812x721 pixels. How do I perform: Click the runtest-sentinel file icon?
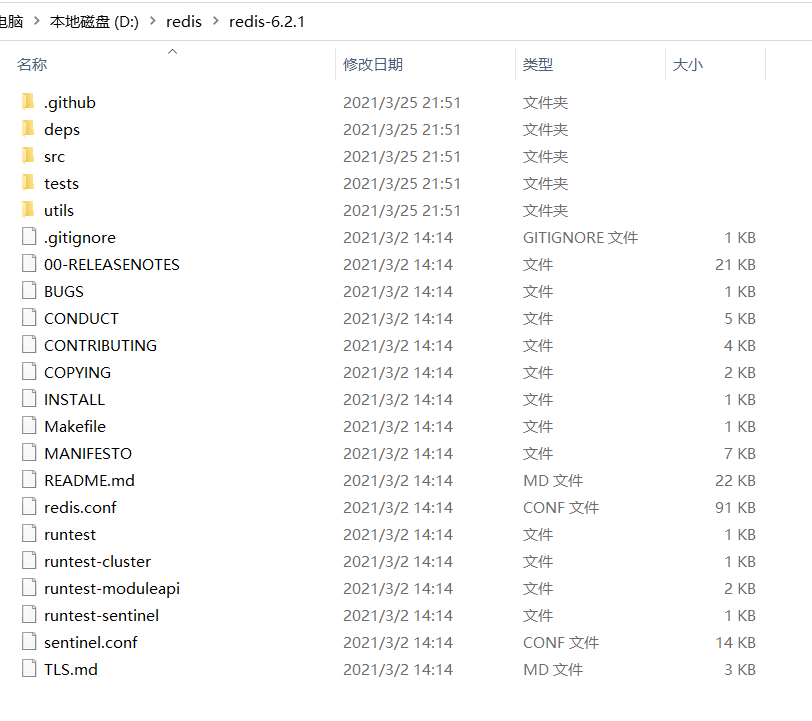click(x=29, y=614)
